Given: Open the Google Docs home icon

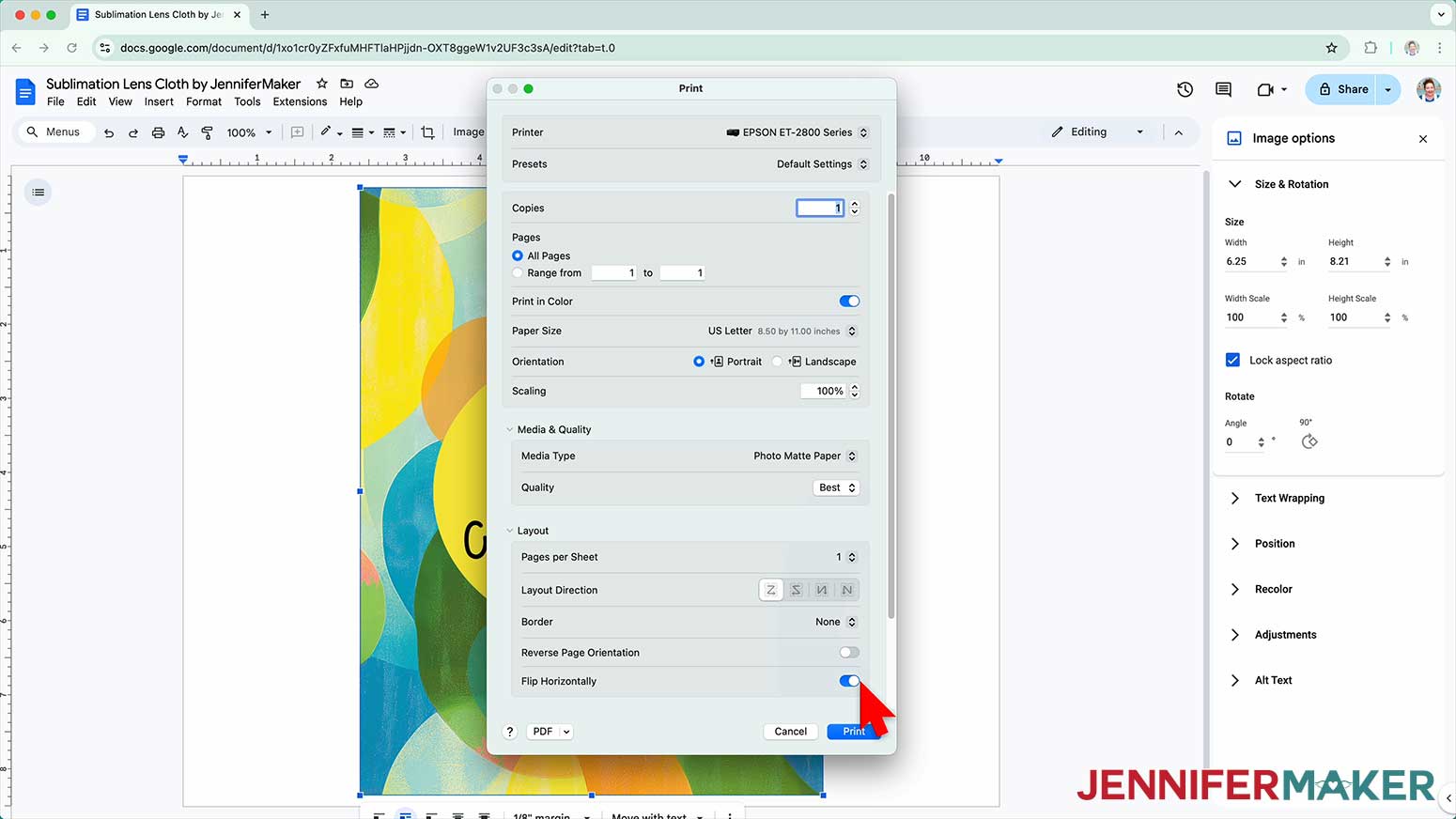Looking at the screenshot, I should pyautogui.click(x=25, y=91).
